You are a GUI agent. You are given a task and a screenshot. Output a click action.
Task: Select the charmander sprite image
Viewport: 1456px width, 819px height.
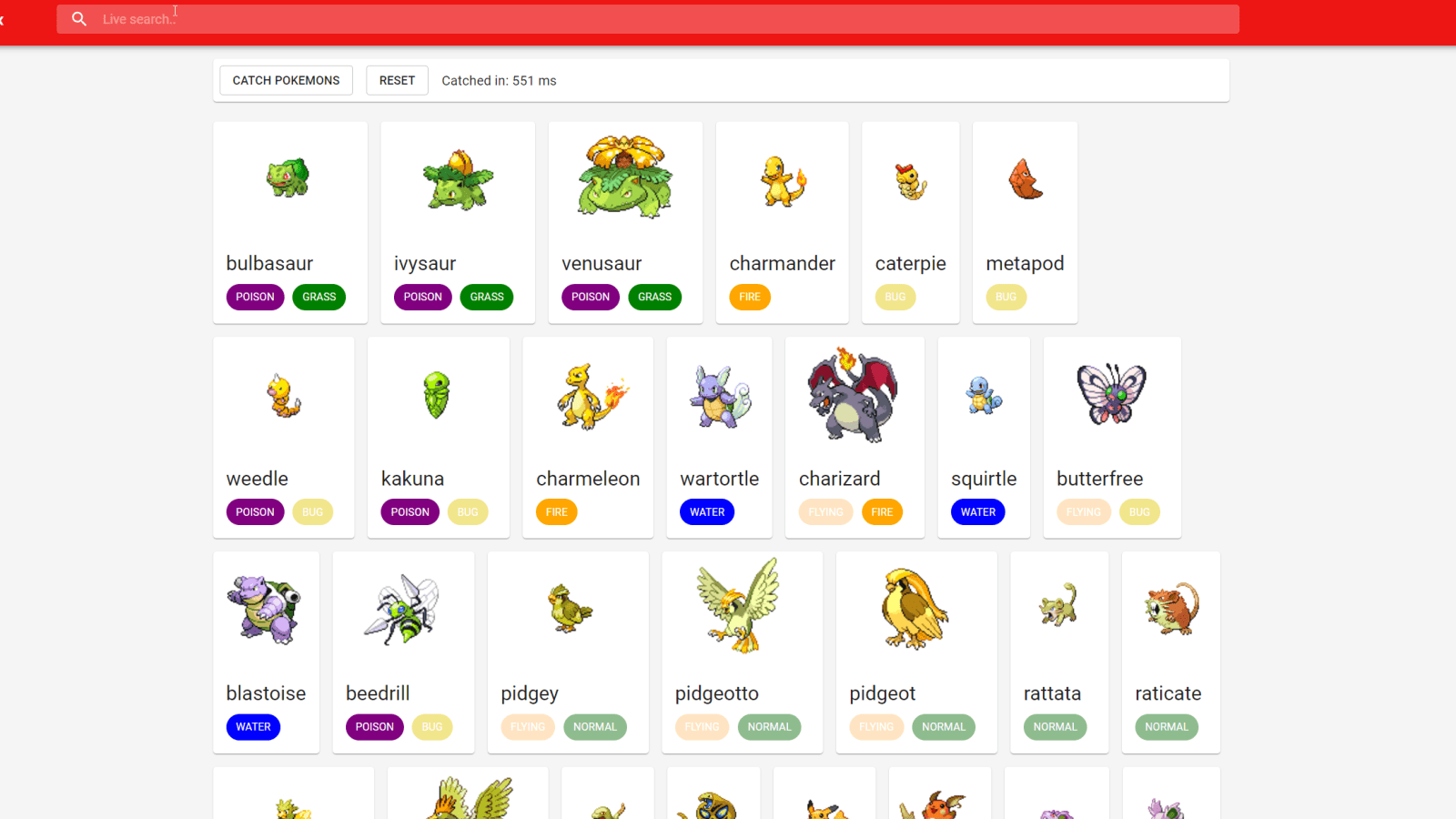[783, 180]
